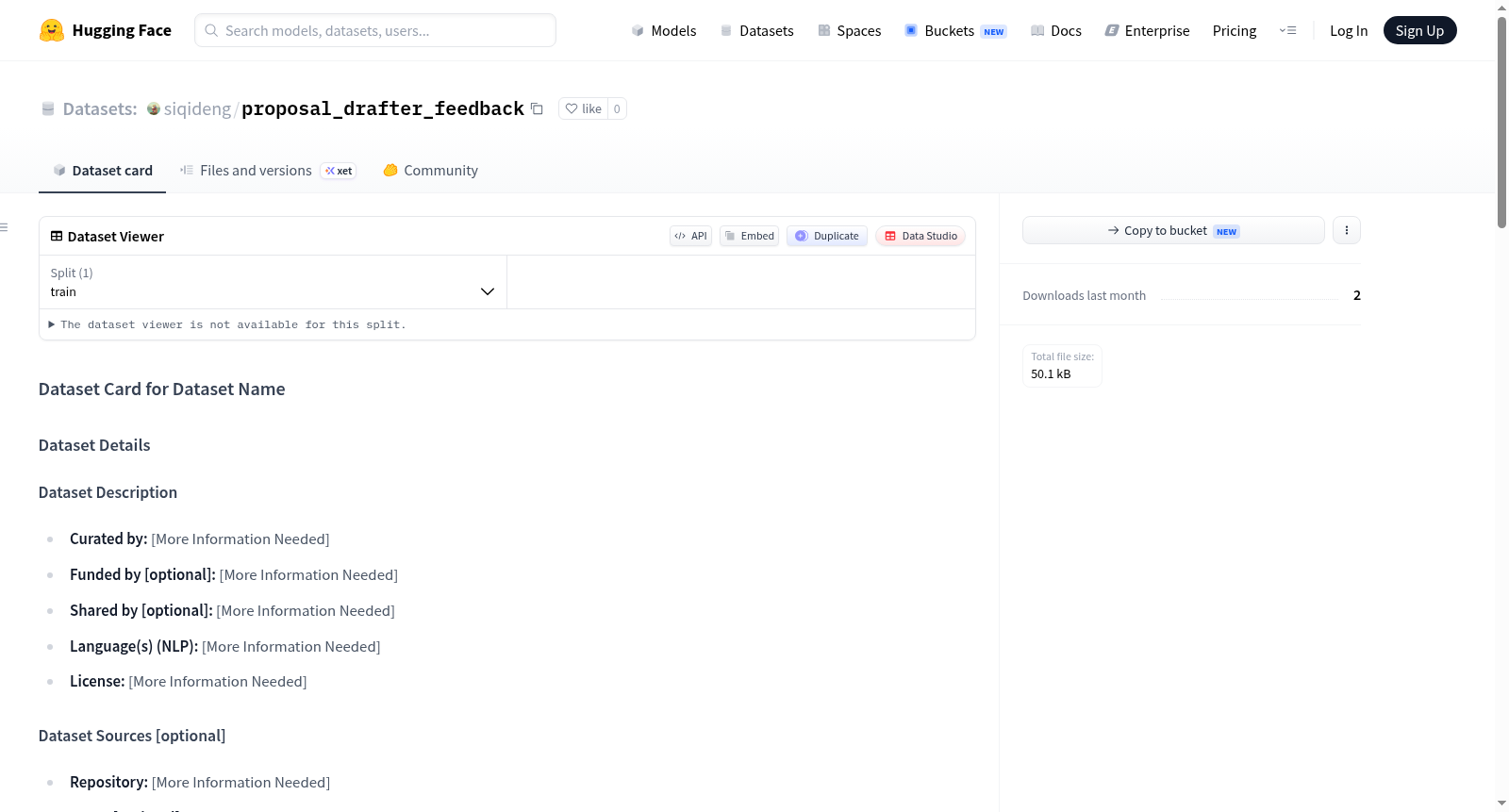The height and width of the screenshot is (812, 1509).
Task: Open the Embed viewer button
Action: click(x=749, y=236)
